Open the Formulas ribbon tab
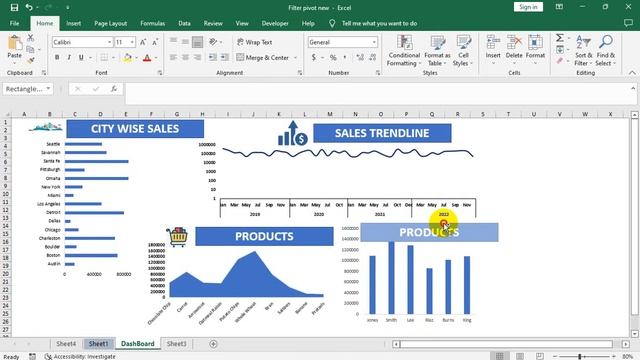640x360 pixels. tap(153, 23)
